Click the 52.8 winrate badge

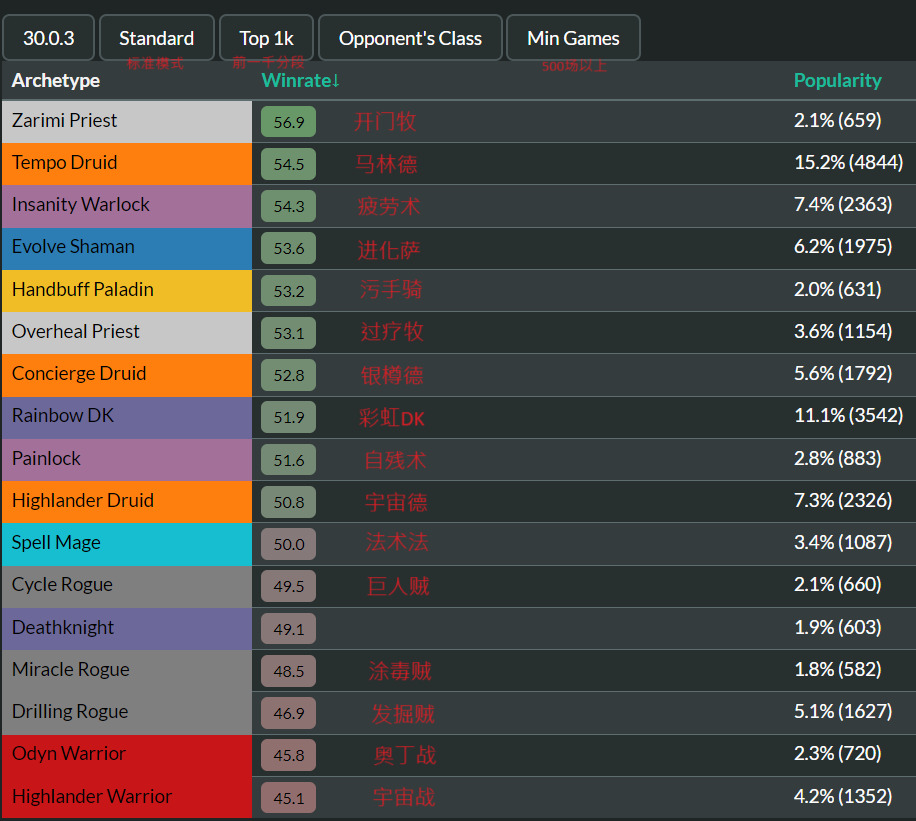(289, 375)
